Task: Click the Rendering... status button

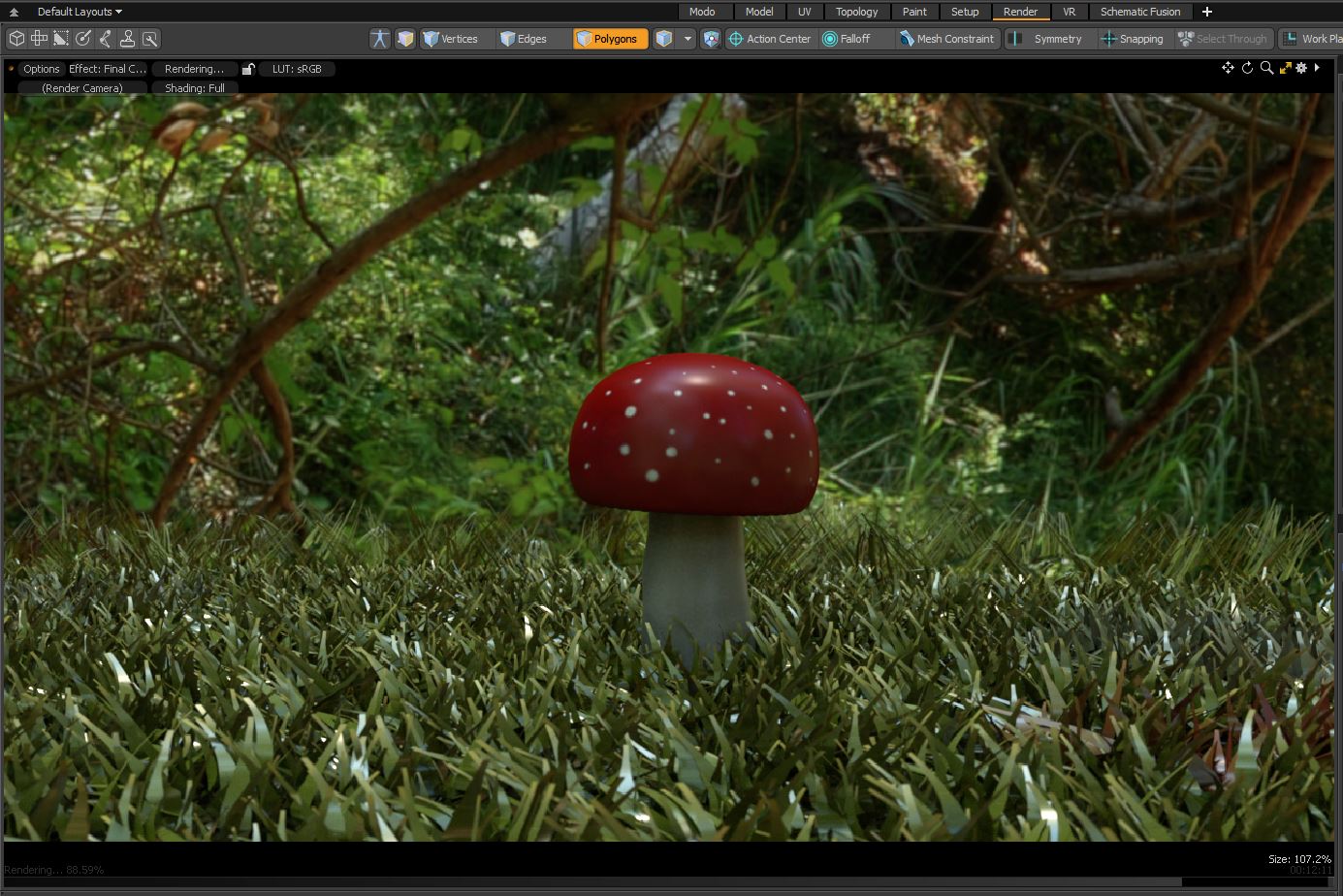Action: pyautogui.click(x=194, y=69)
